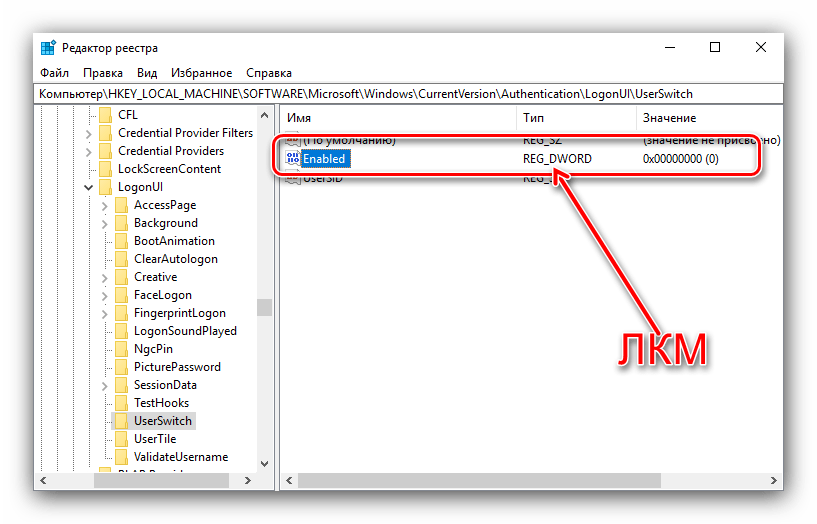Expand the FingerprintLogon key
Image resolution: width=817 pixels, height=524 pixels.
(105, 314)
